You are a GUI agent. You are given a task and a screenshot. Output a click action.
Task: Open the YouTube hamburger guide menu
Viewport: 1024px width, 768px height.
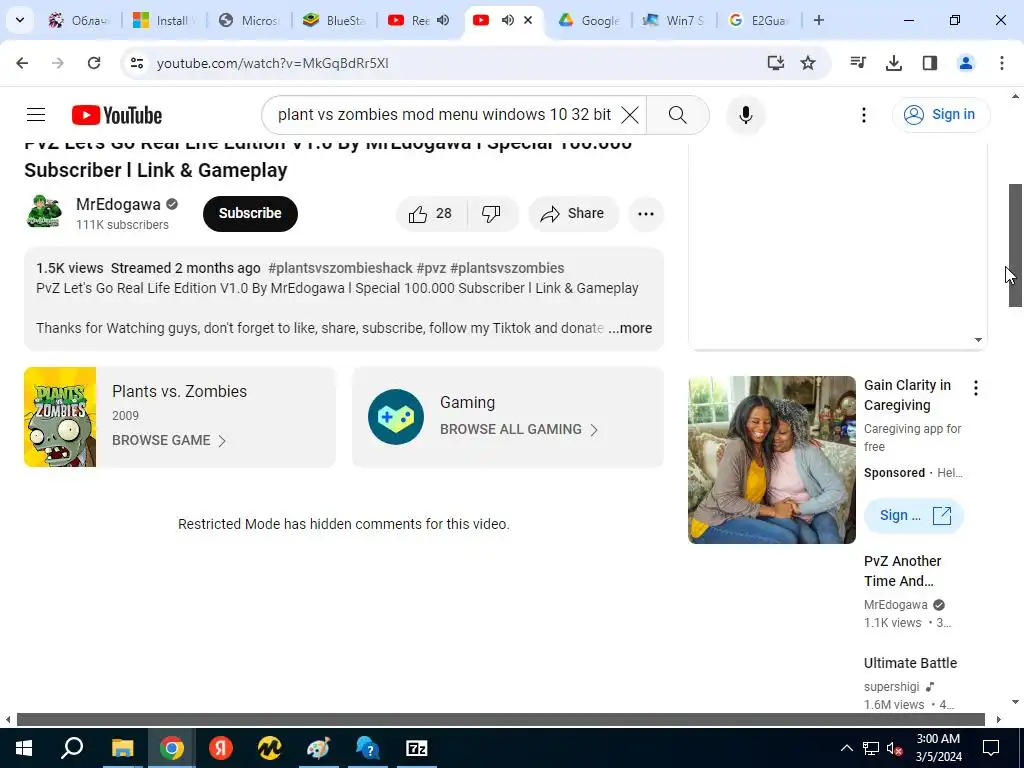coord(36,115)
